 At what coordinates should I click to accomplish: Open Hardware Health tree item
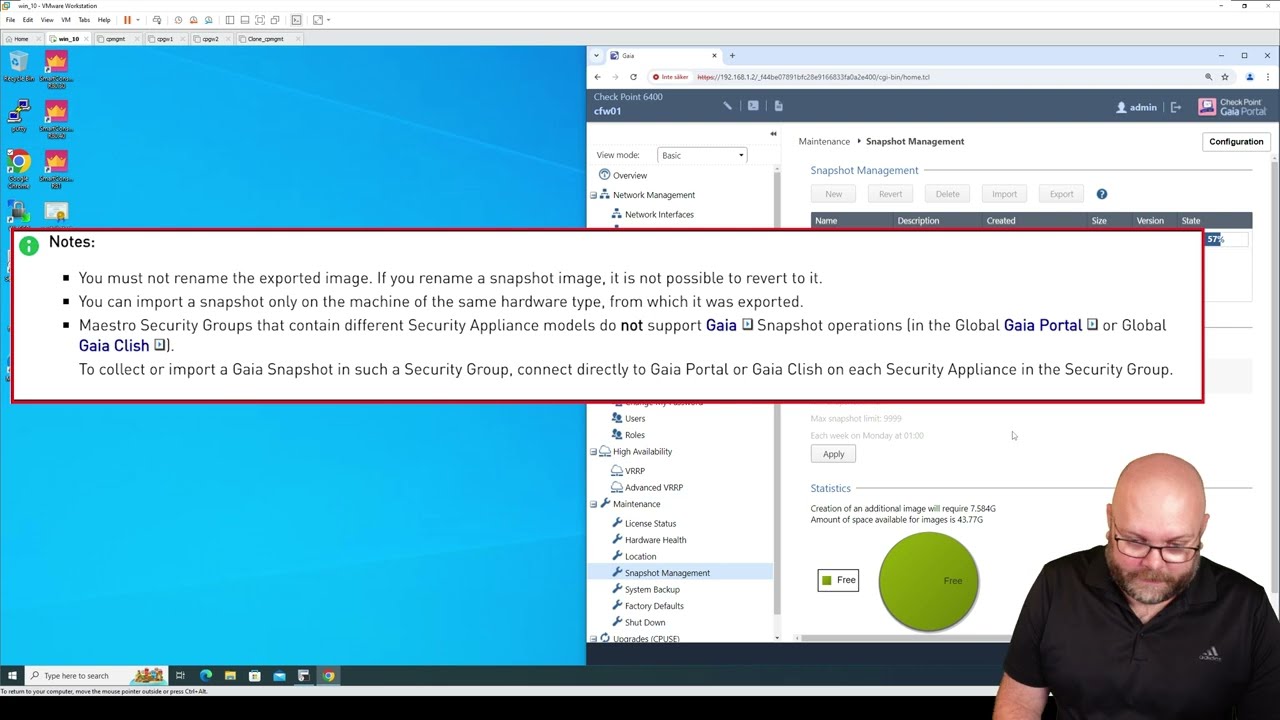pyautogui.click(x=655, y=540)
